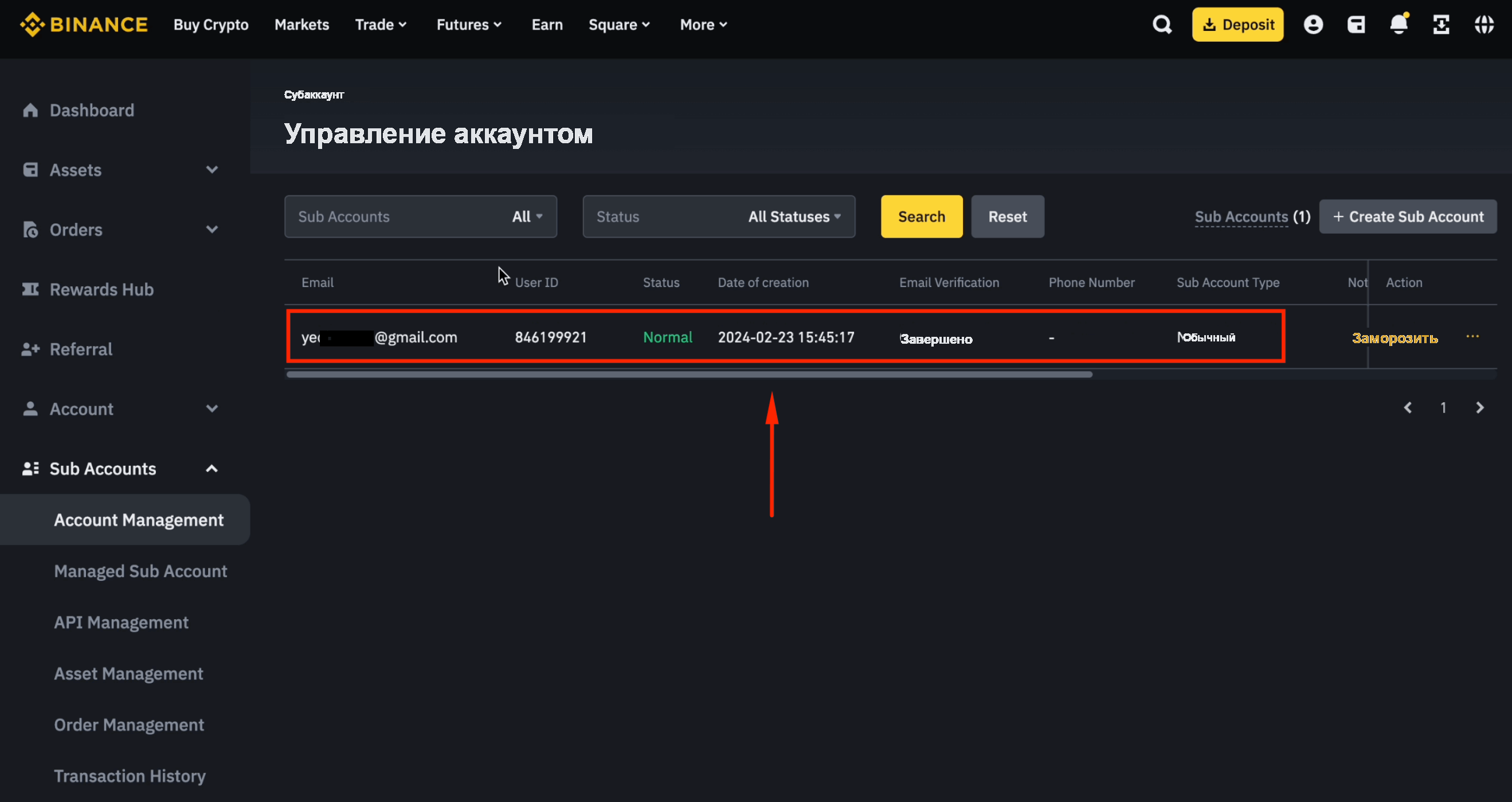Open Dashboard in sidebar
This screenshot has height=802, width=1512.
[x=92, y=111]
